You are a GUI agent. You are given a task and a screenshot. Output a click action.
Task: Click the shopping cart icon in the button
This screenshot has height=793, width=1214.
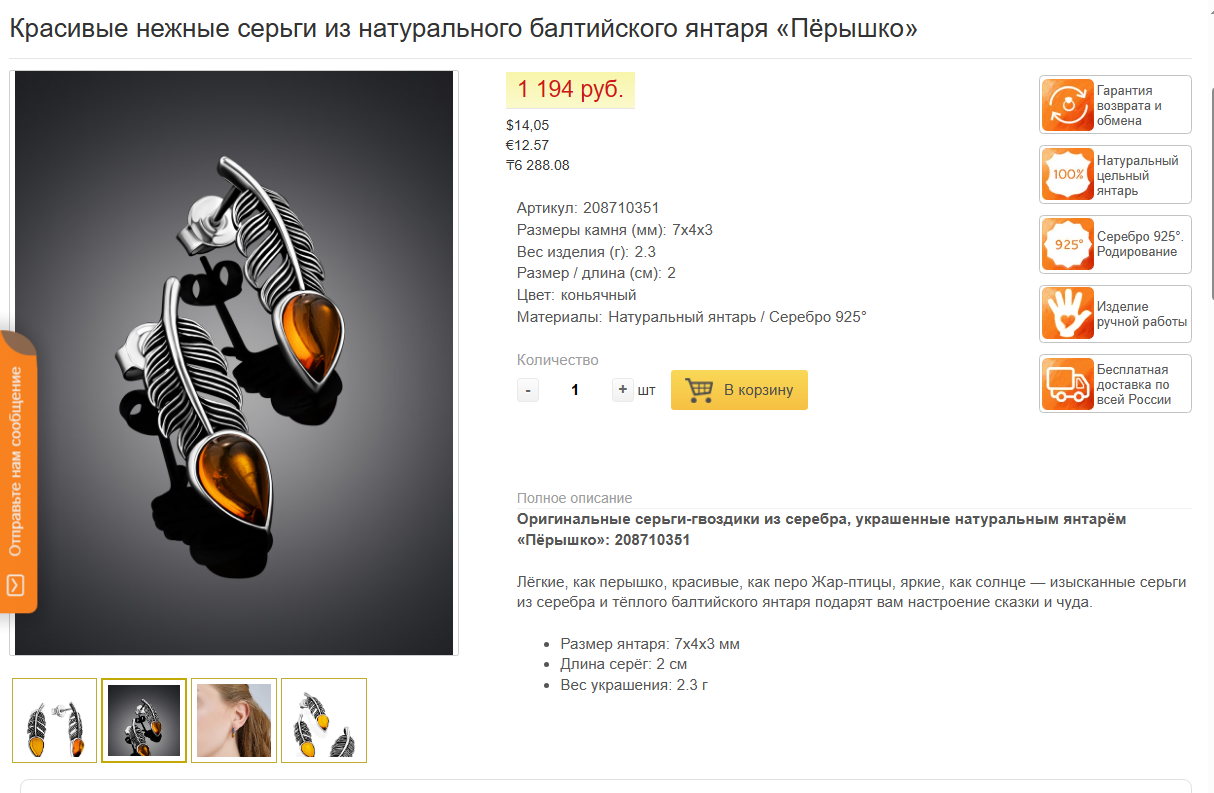click(699, 390)
